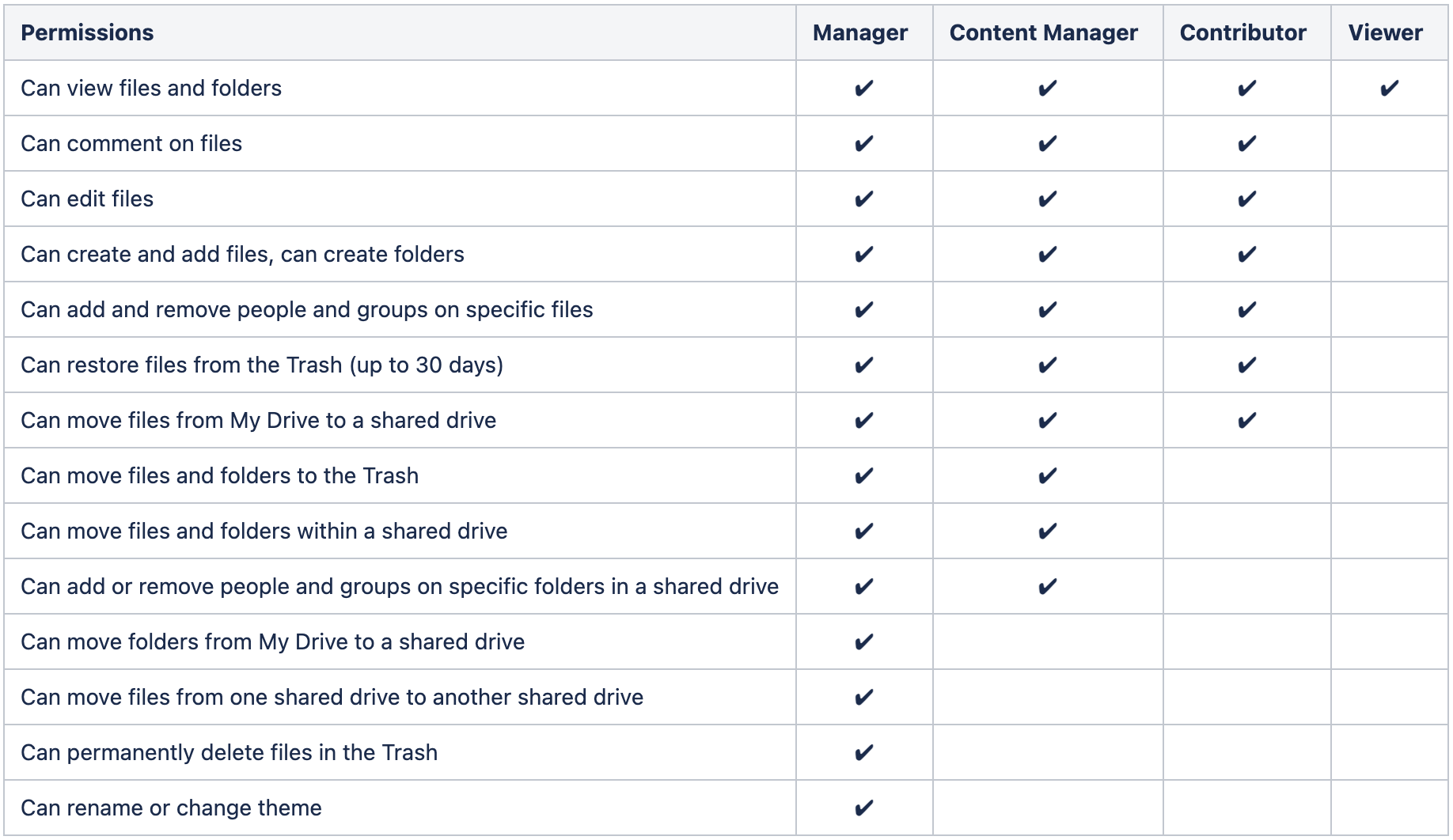Image resolution: width=1453 pixels, height=840 pixels.
Task: Click Contributor checkmark for restore files from Trash
Action: [x=1246, y=365]
